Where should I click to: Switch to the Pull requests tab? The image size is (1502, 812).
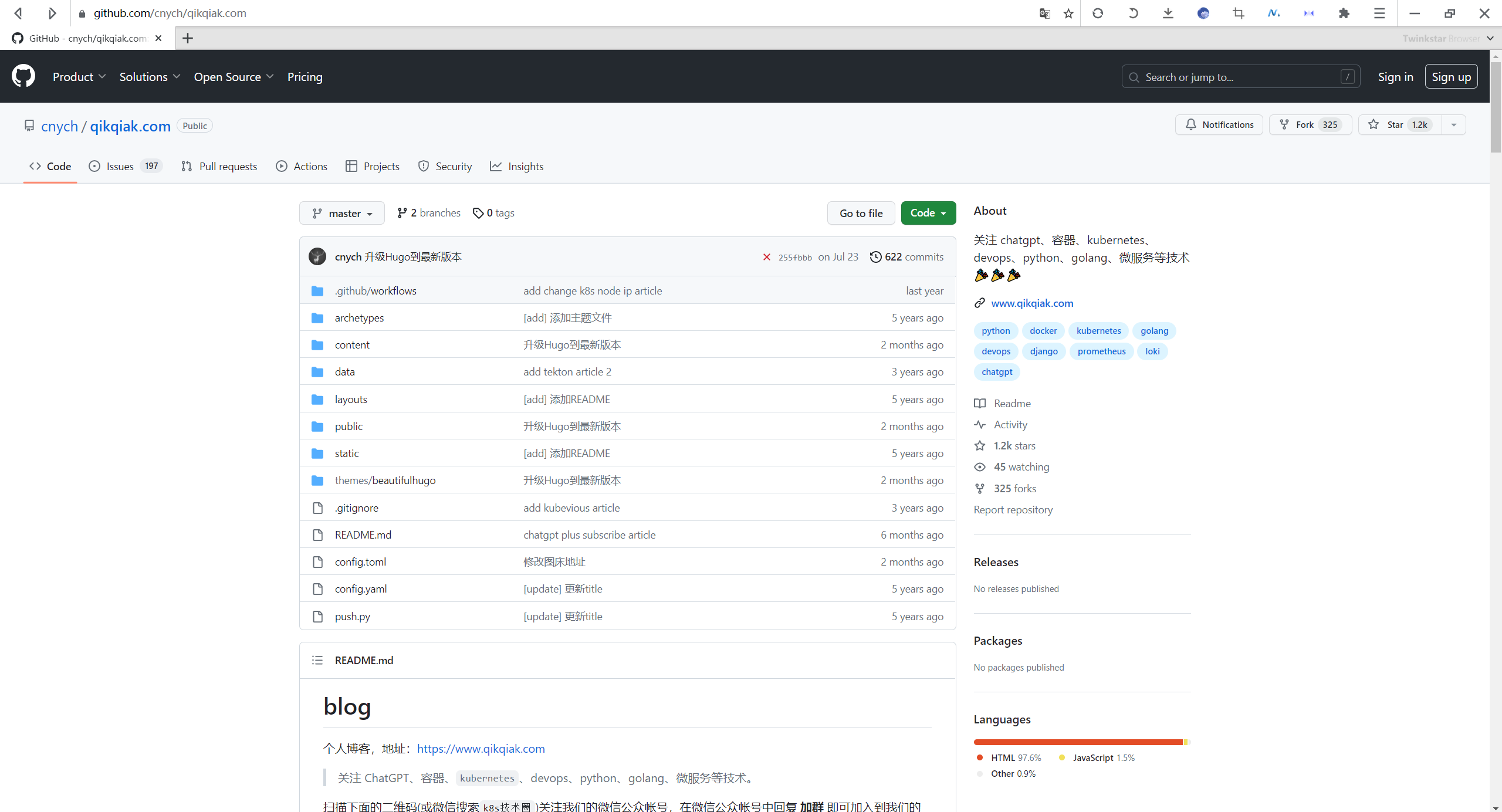219,166
